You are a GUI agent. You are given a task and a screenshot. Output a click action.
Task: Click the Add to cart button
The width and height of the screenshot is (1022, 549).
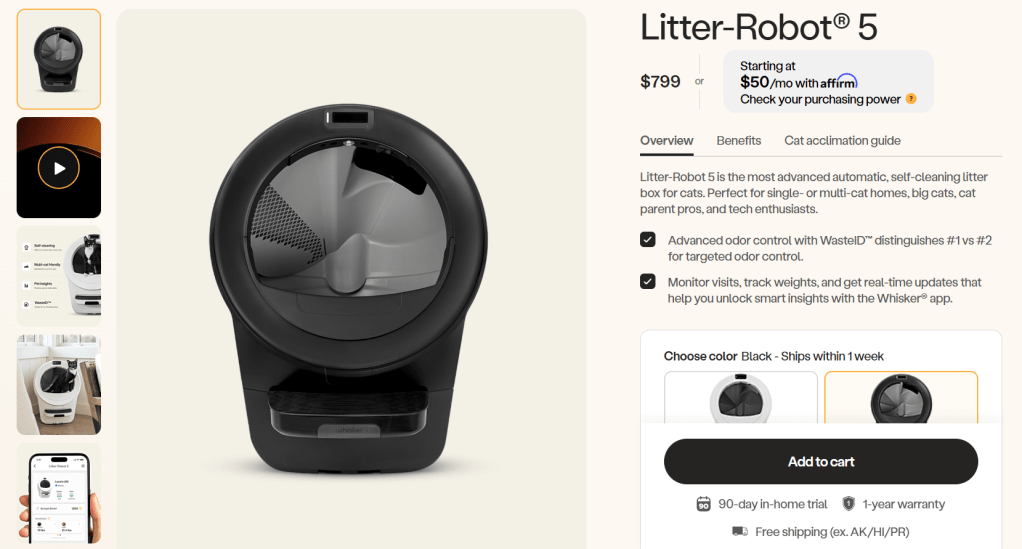[821, 462]
